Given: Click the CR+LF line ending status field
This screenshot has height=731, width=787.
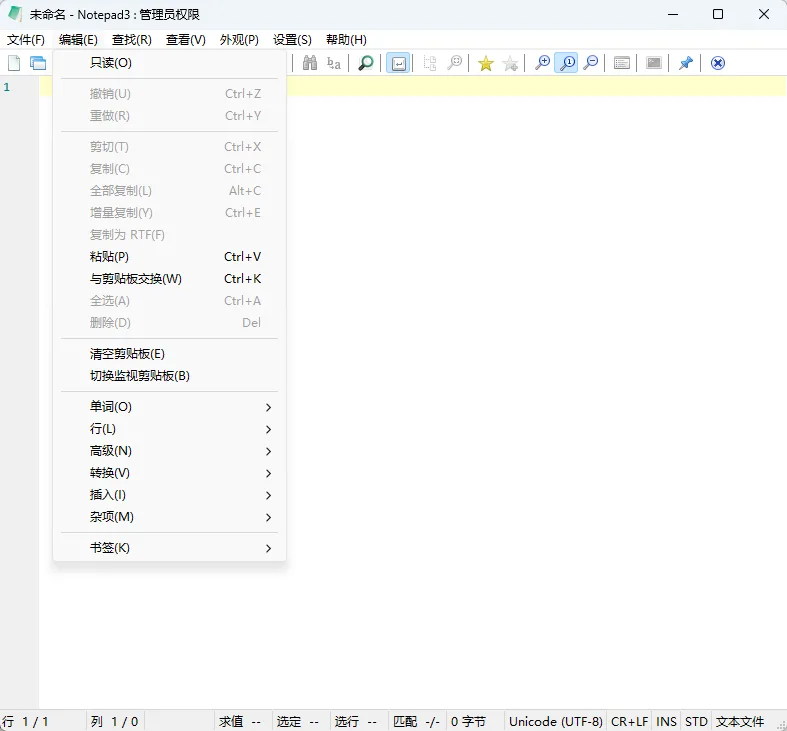Looking at the screenshot, I should click(x=629, y=721).
